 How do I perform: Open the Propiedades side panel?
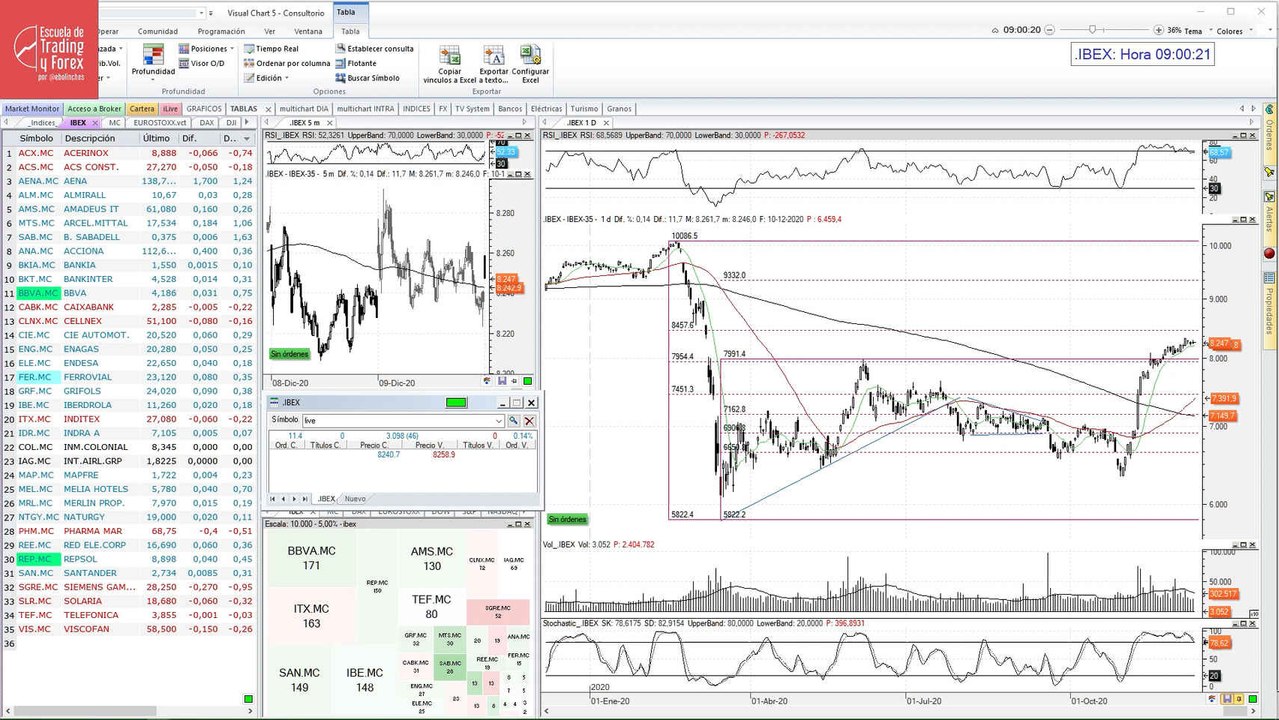pyautogui.click(x=1270, y=312)
